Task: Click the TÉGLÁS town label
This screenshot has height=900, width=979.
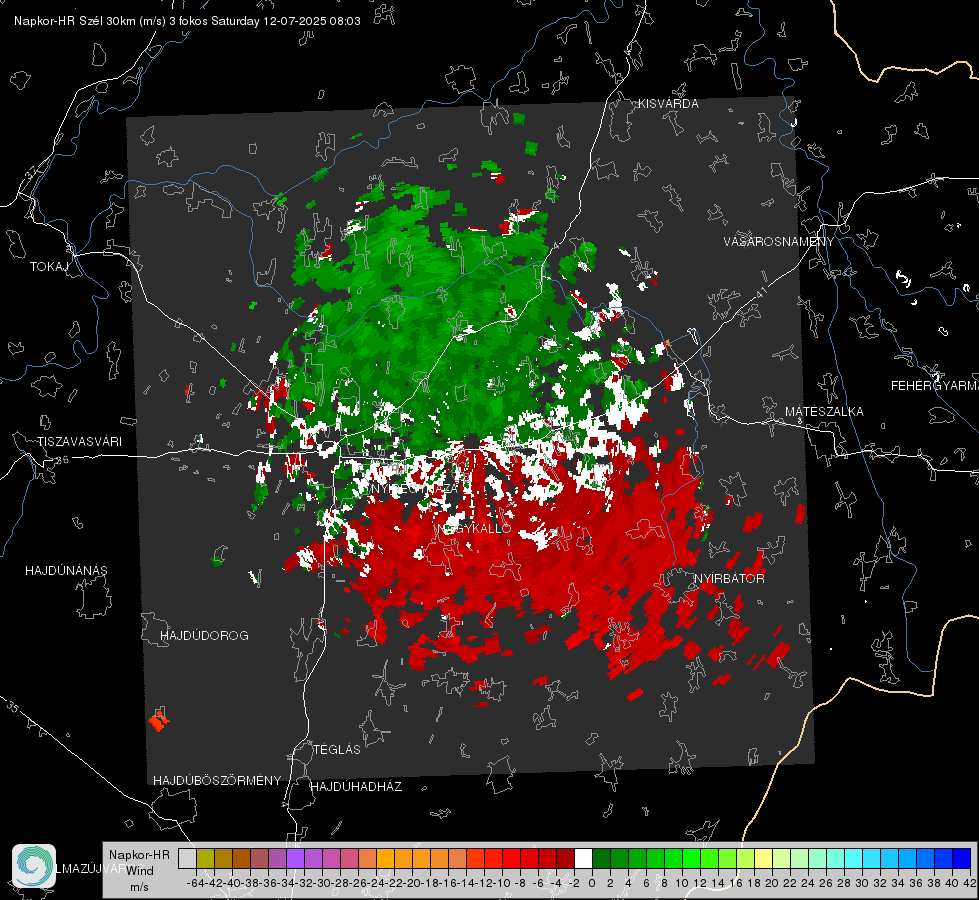Action: [337, 750]
